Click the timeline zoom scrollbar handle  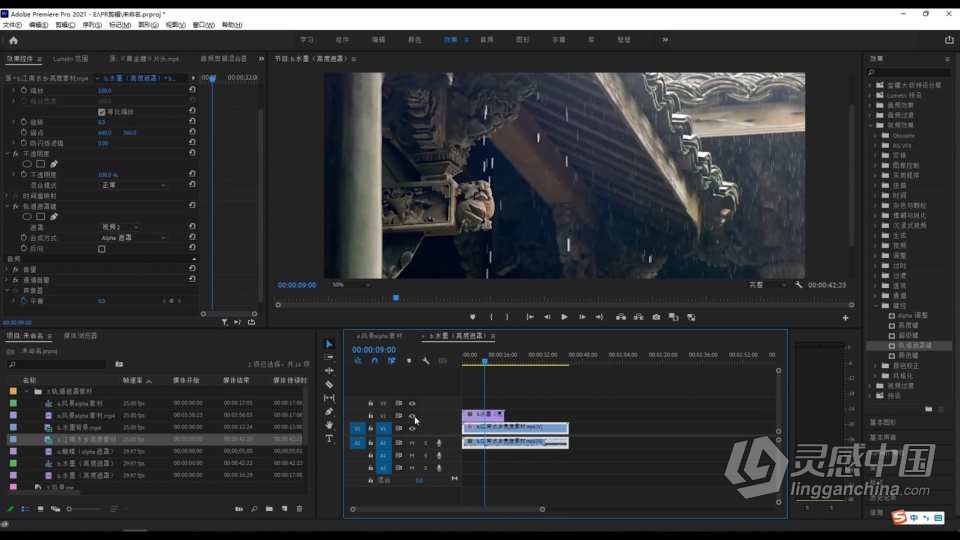pyautogui.click(x=448, y=509)
